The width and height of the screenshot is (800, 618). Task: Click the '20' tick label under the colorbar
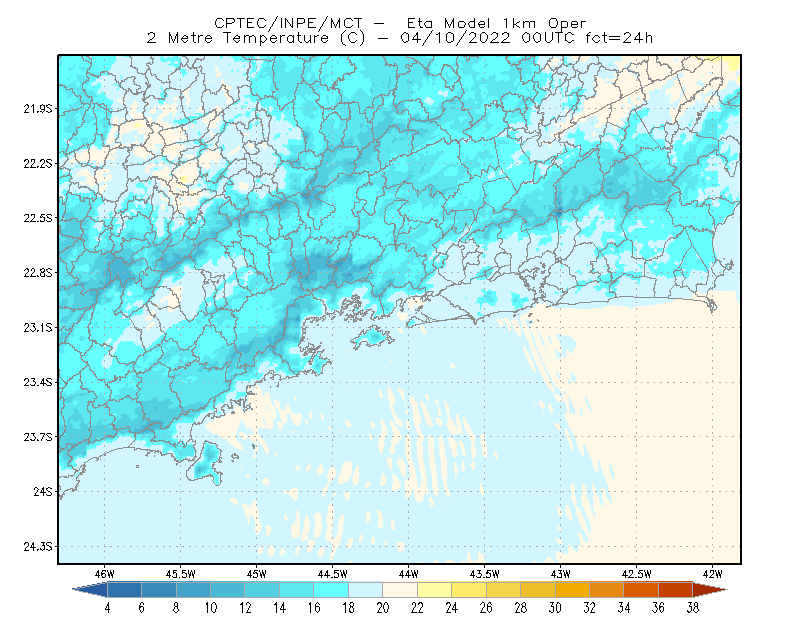pos(383,608)
